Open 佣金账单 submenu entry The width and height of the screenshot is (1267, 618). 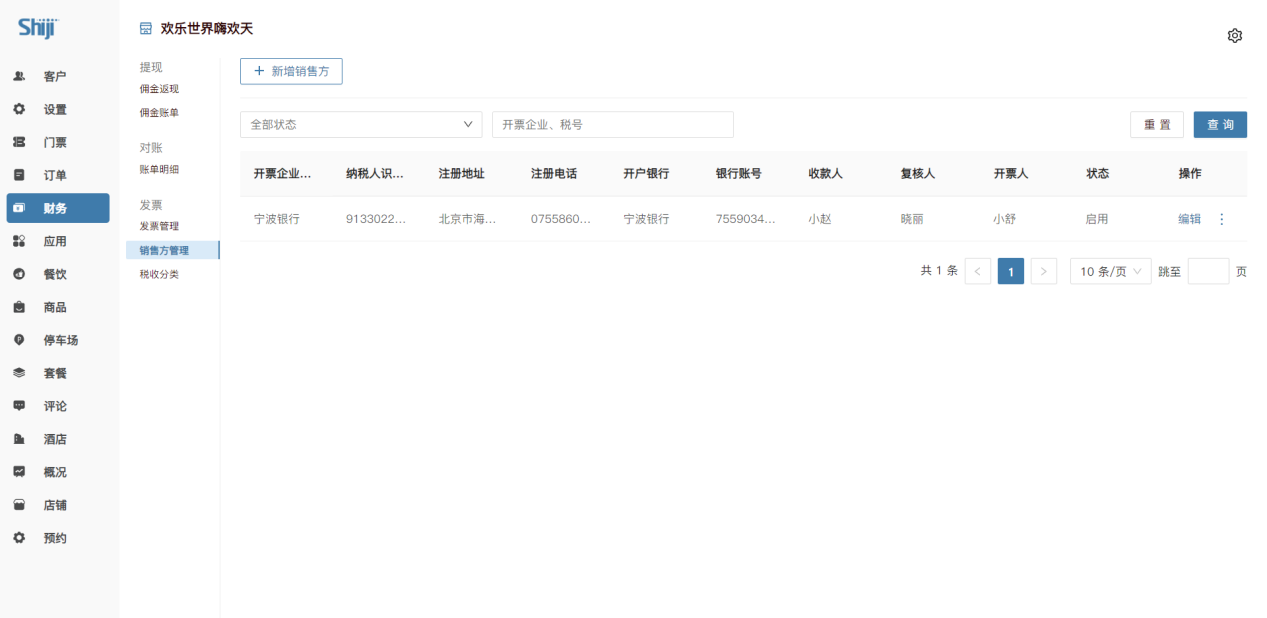pyautogui.click(x=159, y=113)
